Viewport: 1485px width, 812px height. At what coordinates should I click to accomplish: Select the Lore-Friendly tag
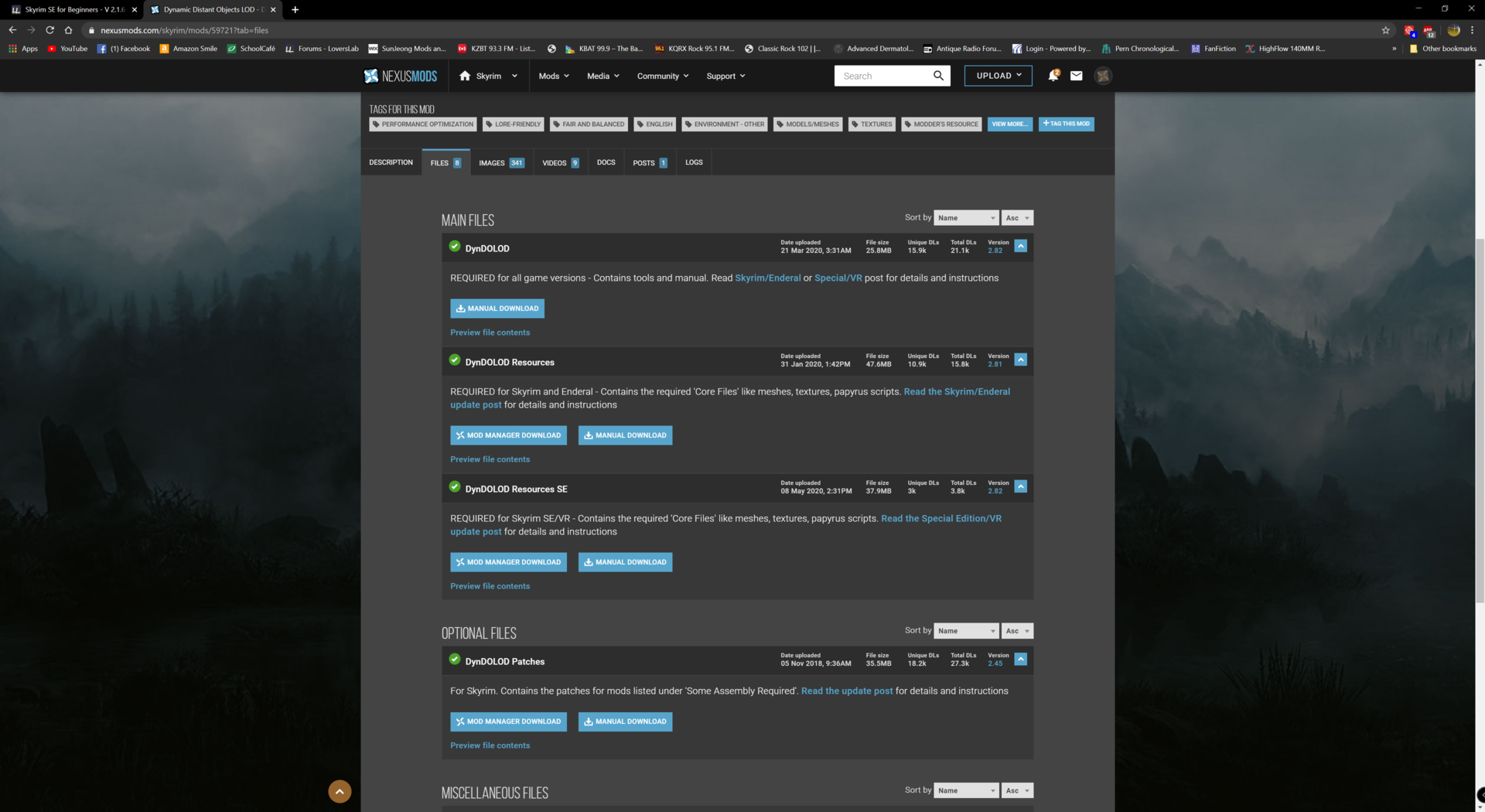coord(514,124)
